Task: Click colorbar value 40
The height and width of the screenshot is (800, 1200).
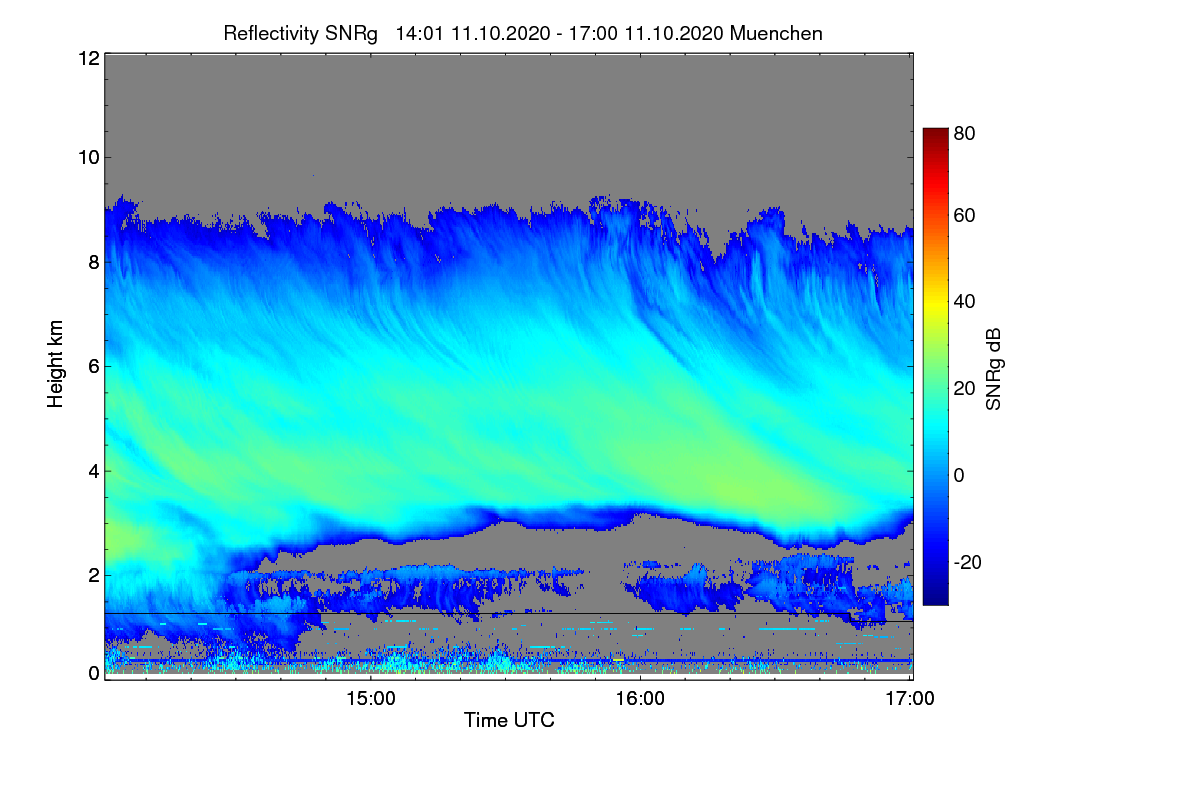Action: click(964, 302)
